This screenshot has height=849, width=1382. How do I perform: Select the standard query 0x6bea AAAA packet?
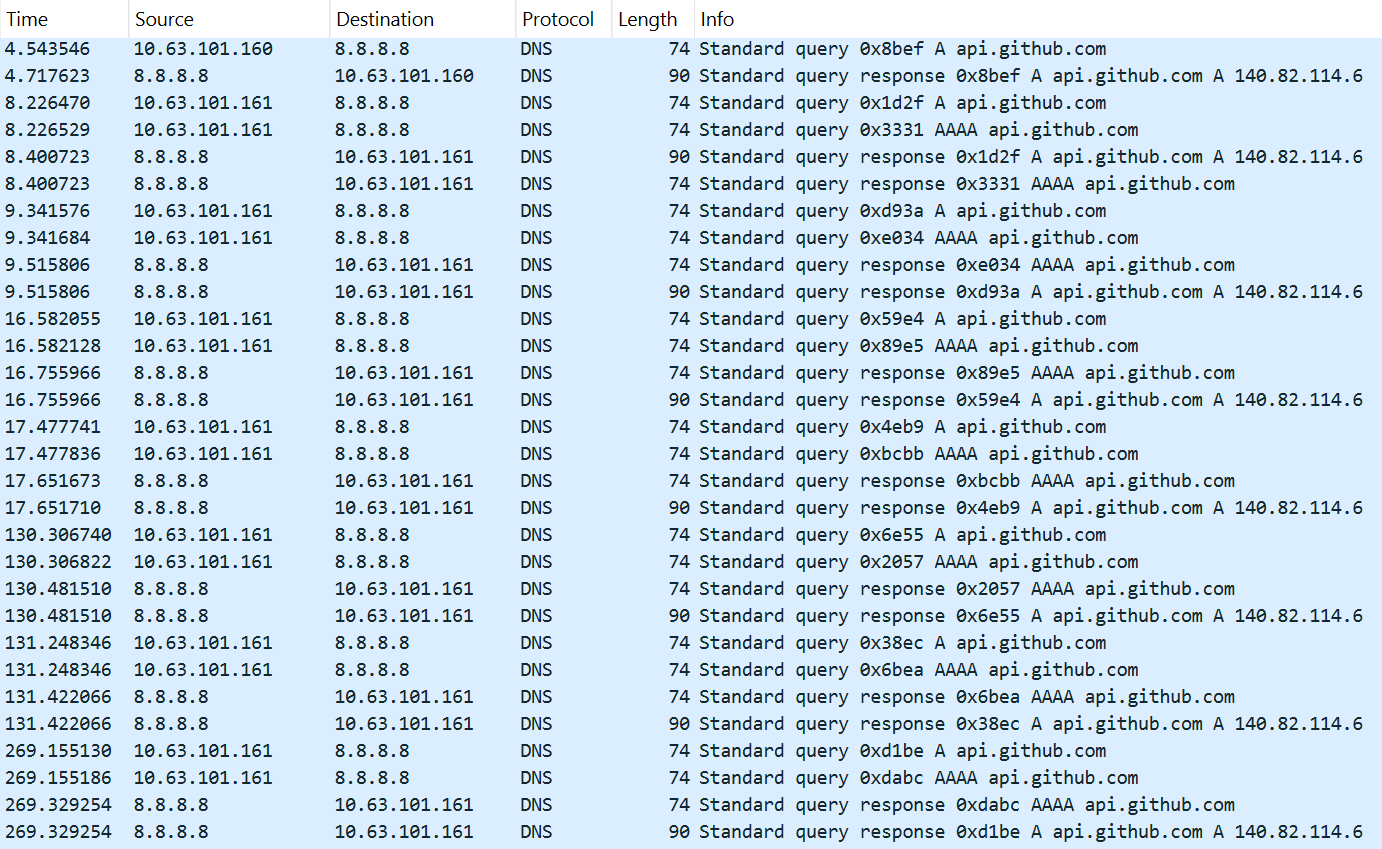(900, 670)
